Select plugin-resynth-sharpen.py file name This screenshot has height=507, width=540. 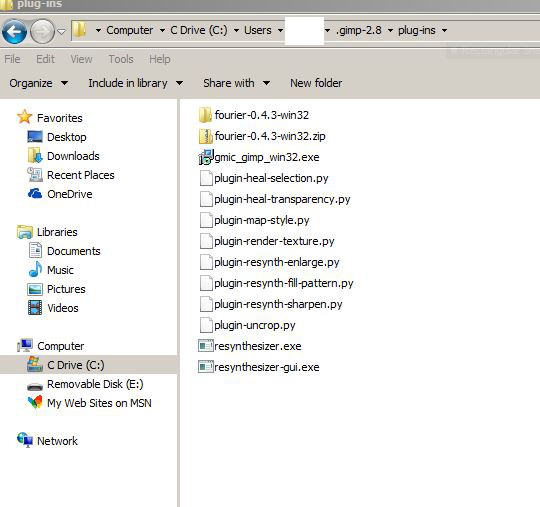point(278,304)
